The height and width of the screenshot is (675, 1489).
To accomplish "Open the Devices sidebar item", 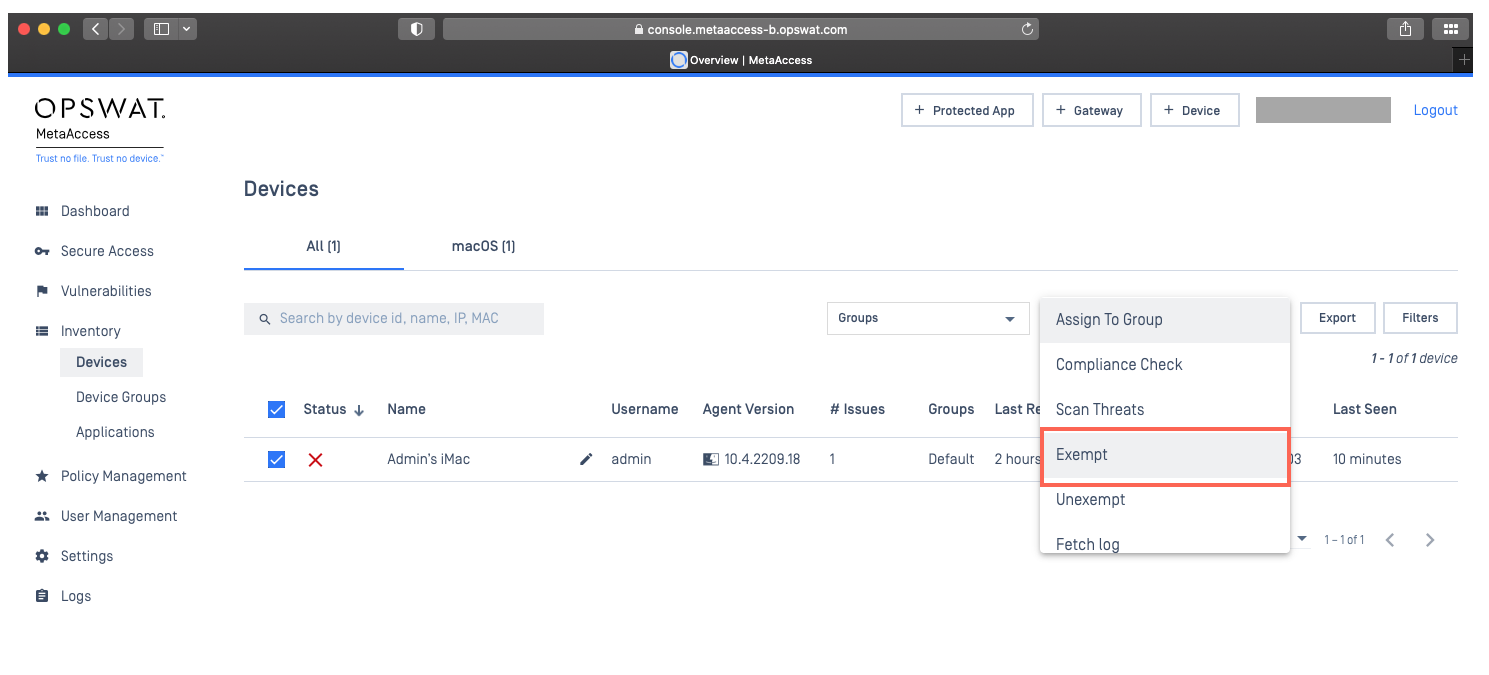I will tap(102, 362).
